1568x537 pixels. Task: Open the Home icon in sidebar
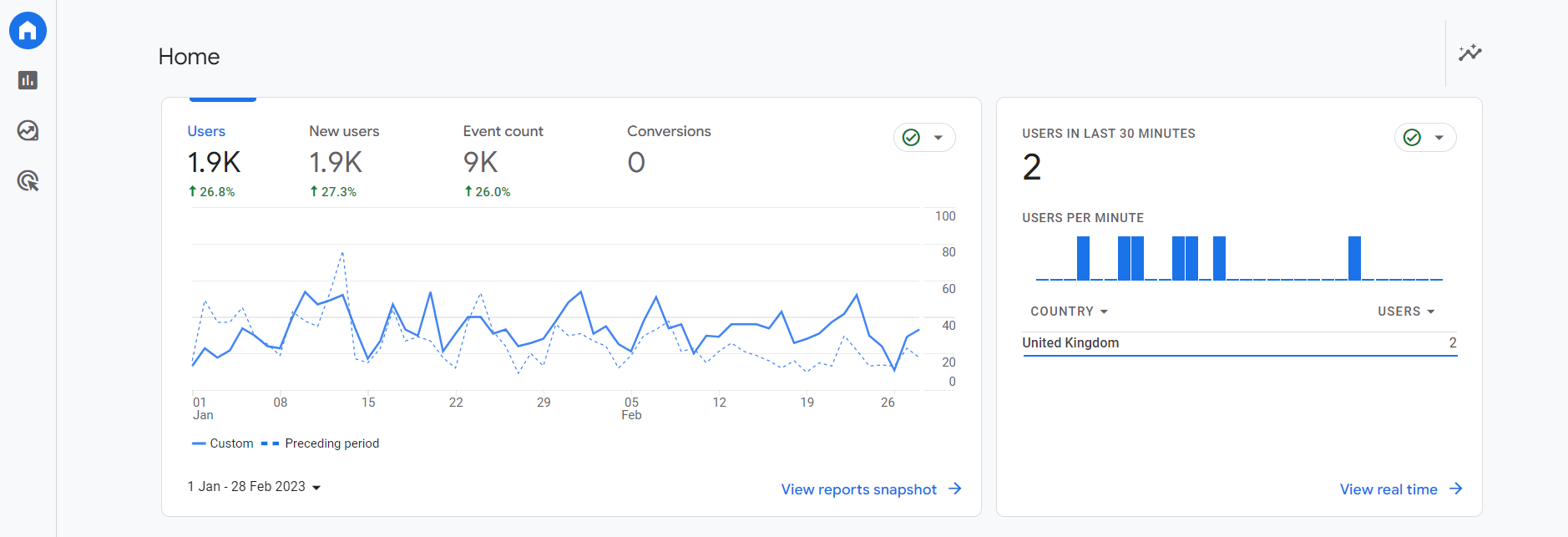point(28,31)
